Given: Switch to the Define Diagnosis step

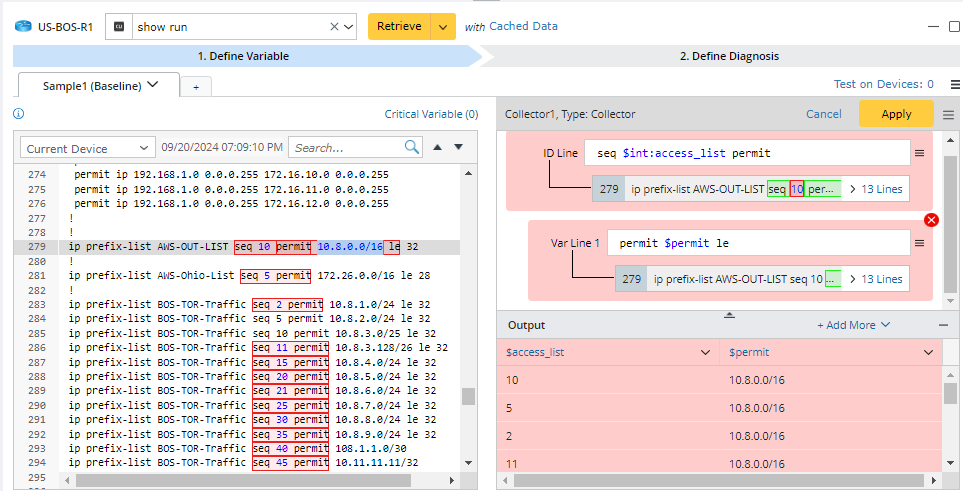Looking at the screenshot, I should 729,56.
